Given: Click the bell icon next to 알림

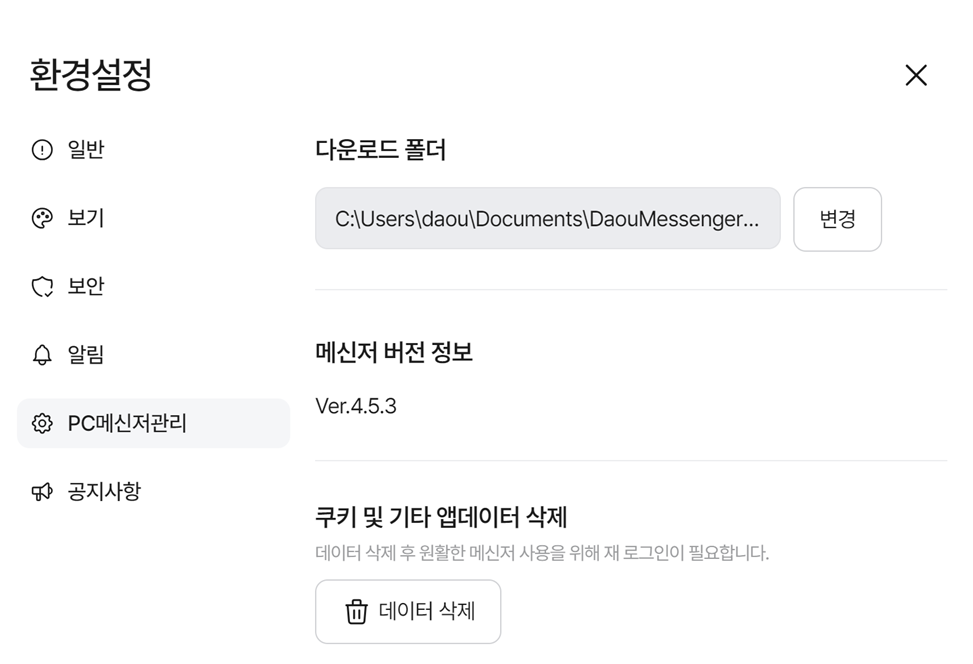Looking at the screenshot, I should coord(42,355).
